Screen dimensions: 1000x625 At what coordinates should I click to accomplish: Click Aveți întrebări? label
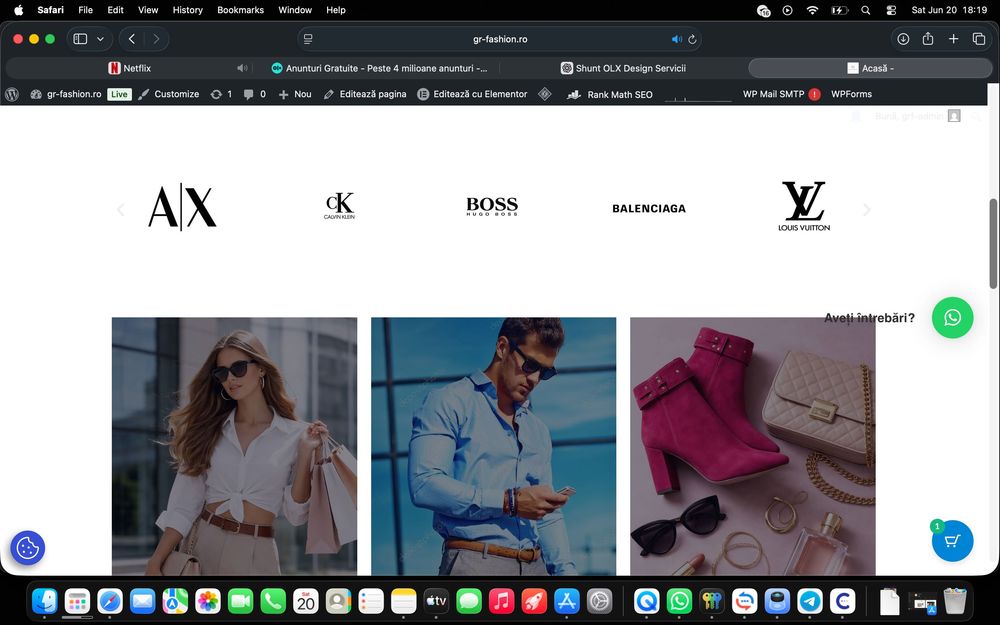point(869,318)
